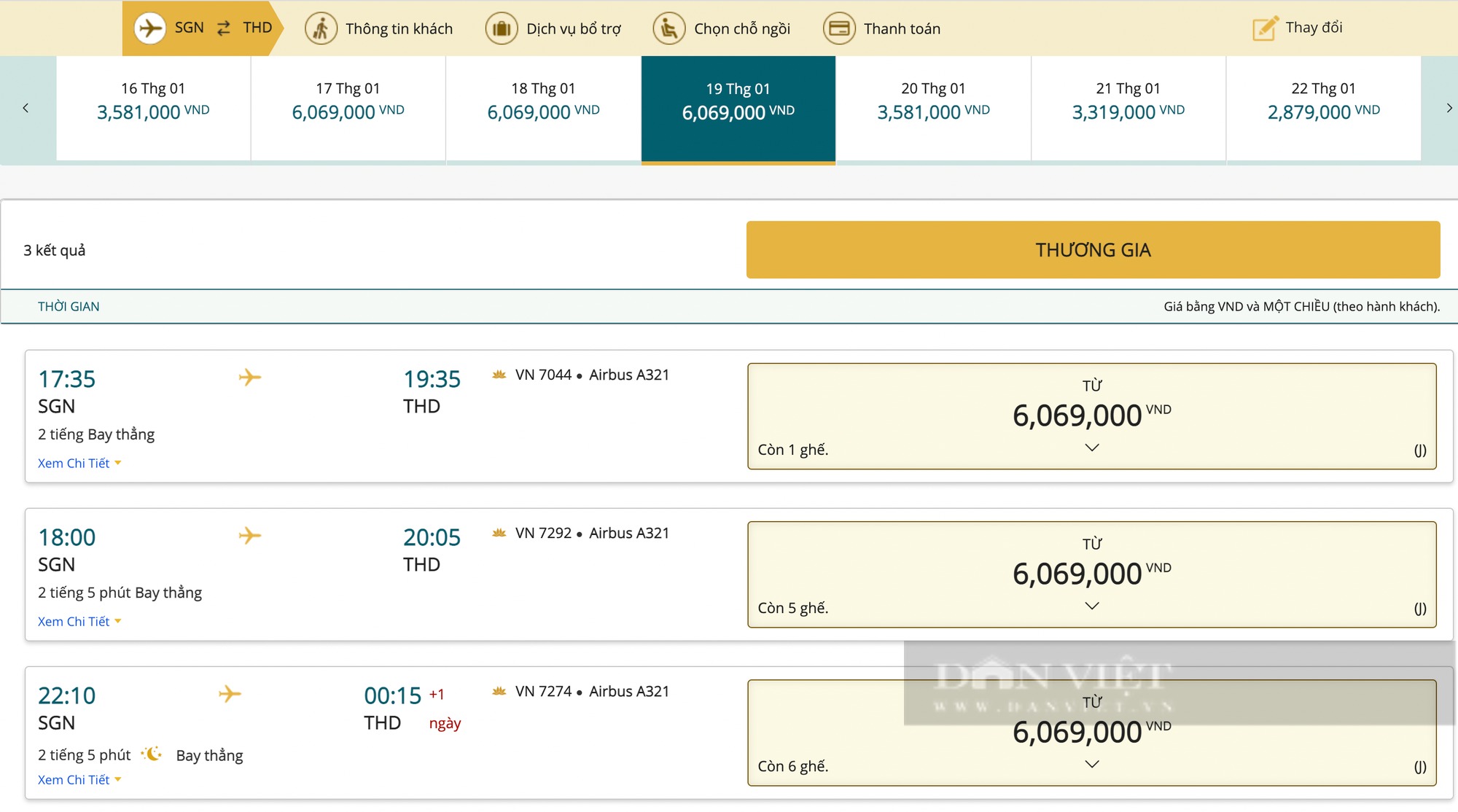Click the Thay đổi edit pencil icon

point(1265,28)
